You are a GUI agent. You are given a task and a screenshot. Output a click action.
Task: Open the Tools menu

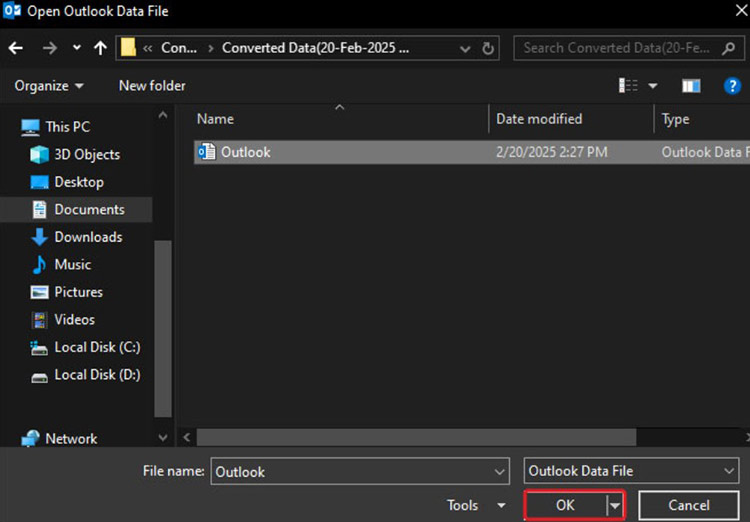point(476,505)
